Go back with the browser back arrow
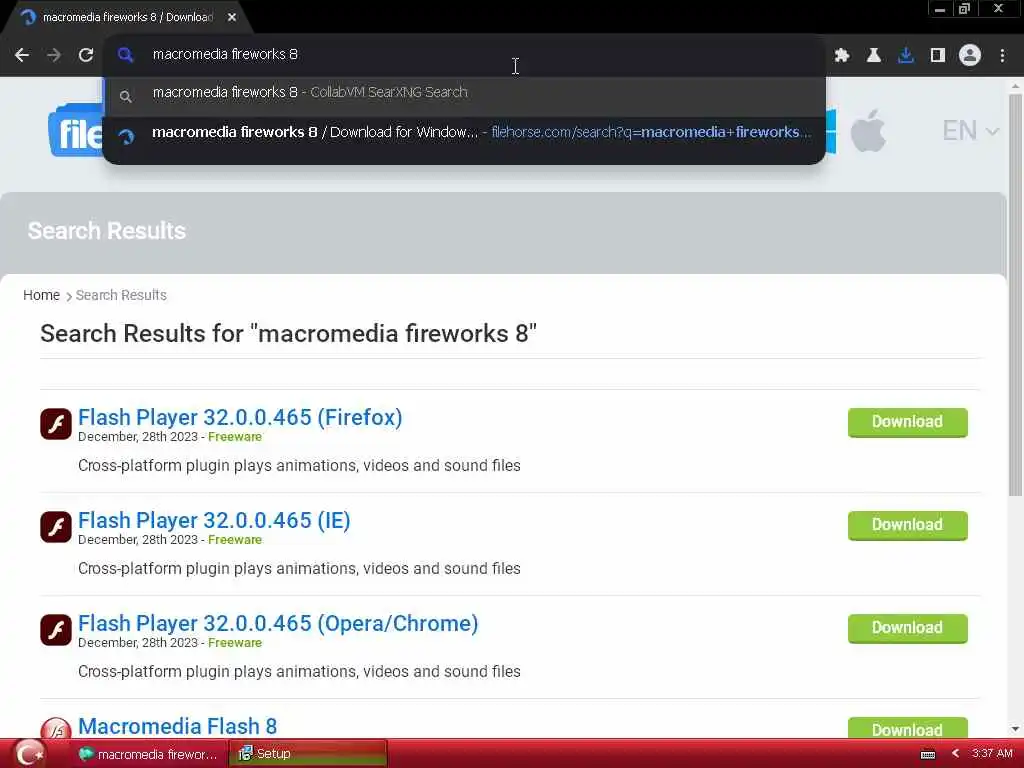The image size is (1024, 768). point(22,55)
